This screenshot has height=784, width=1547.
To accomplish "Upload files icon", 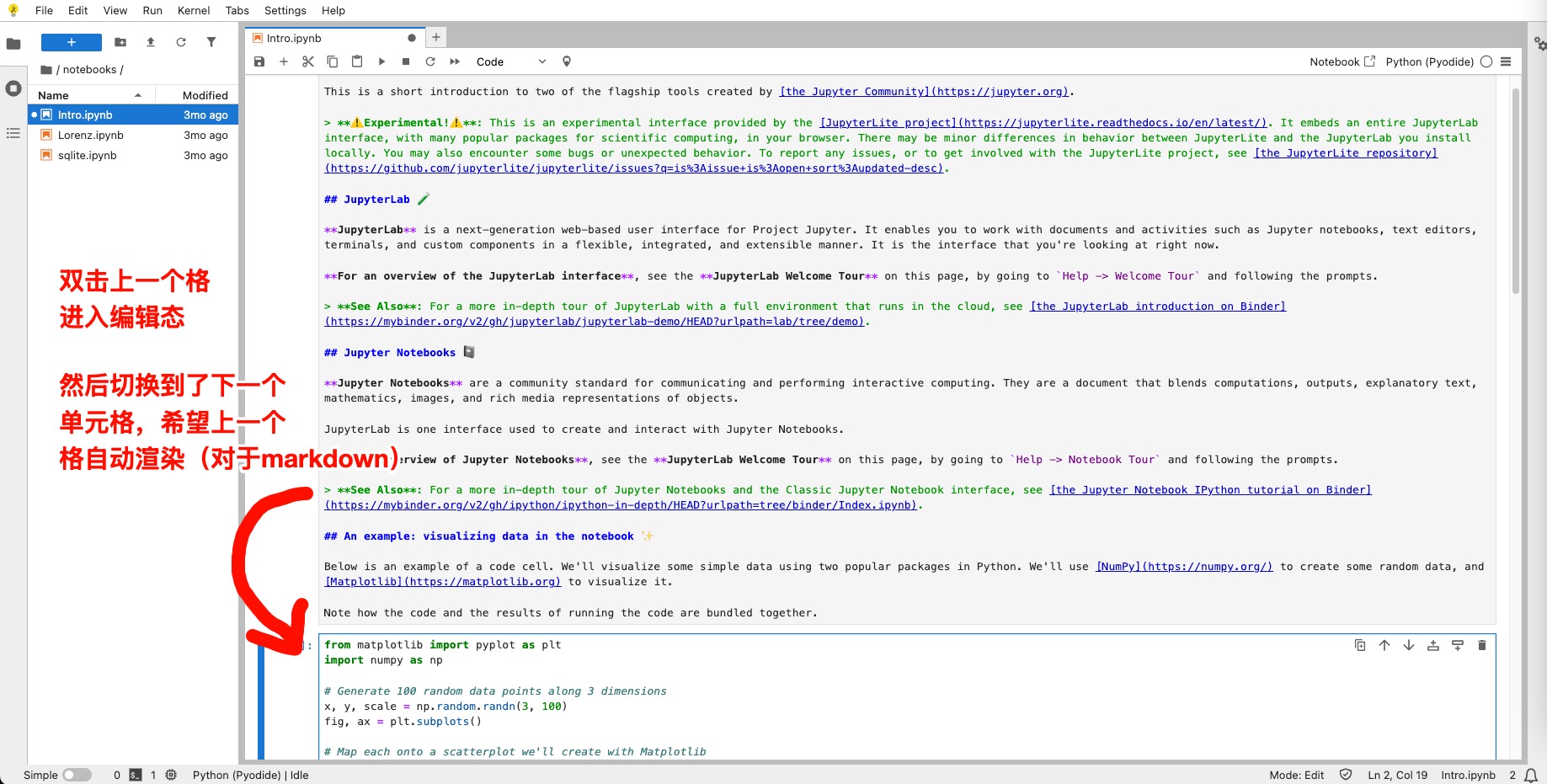I will click(151, 42).
